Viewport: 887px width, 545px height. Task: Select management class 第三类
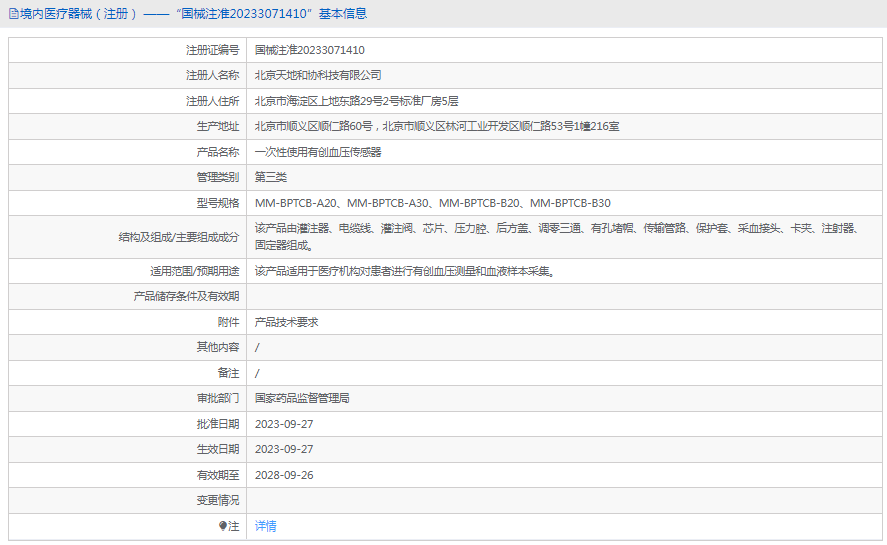tap(270, 177)
